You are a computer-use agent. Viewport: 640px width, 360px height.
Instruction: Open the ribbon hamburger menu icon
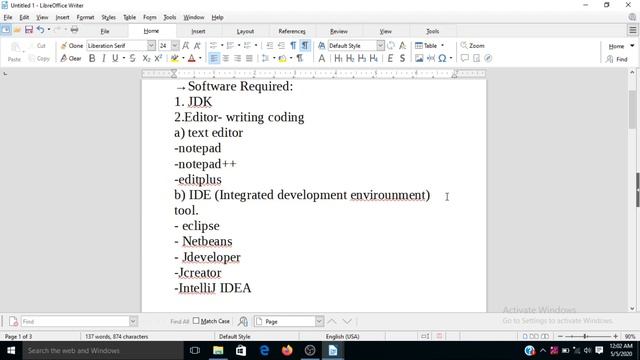click(632, 30)
